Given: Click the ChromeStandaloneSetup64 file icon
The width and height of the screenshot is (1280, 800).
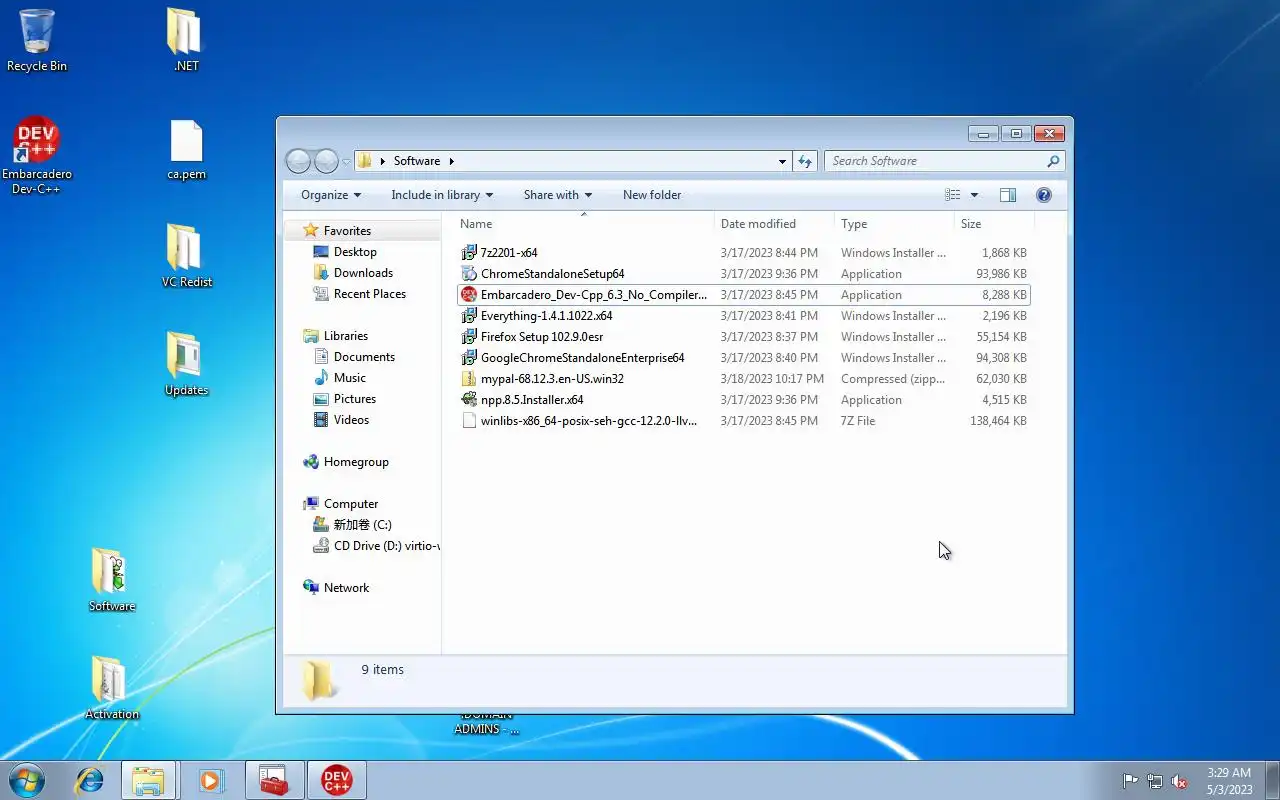Looking at the screenshot, I should point(469,274).
